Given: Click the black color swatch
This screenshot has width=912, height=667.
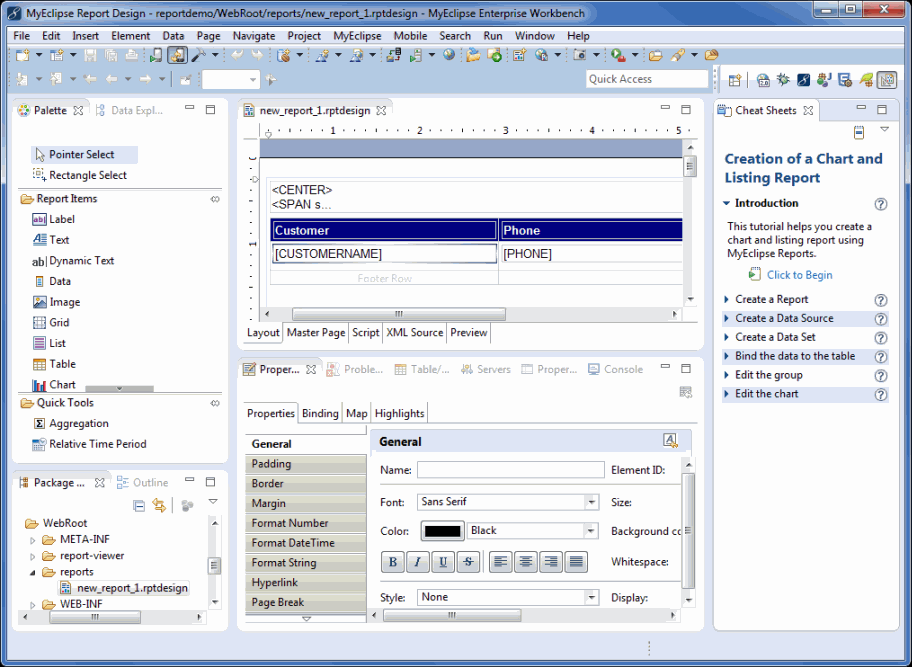Looking at the screenshot, I should (442, 531).
